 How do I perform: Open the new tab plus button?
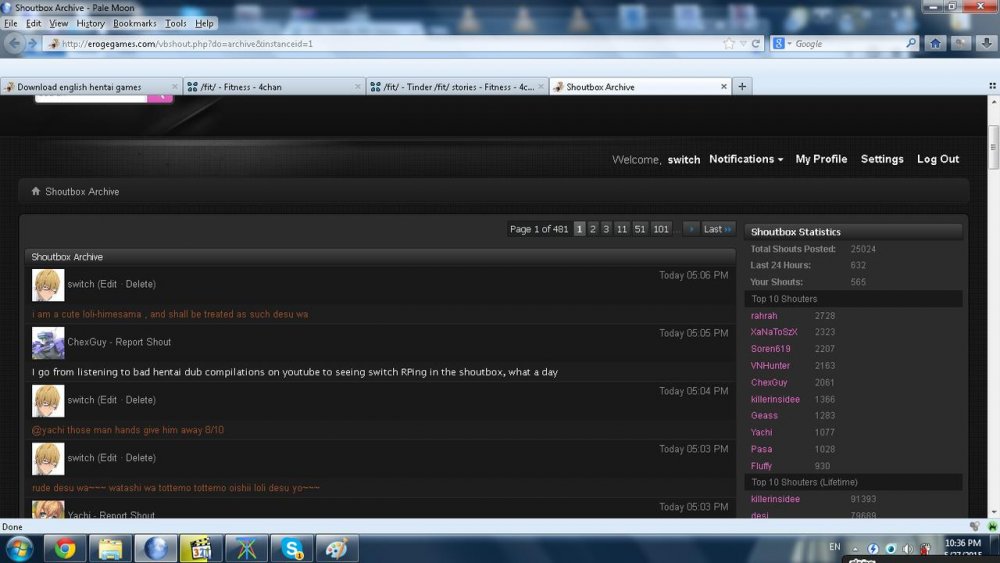pyautogui.click(x=742, y=87)
